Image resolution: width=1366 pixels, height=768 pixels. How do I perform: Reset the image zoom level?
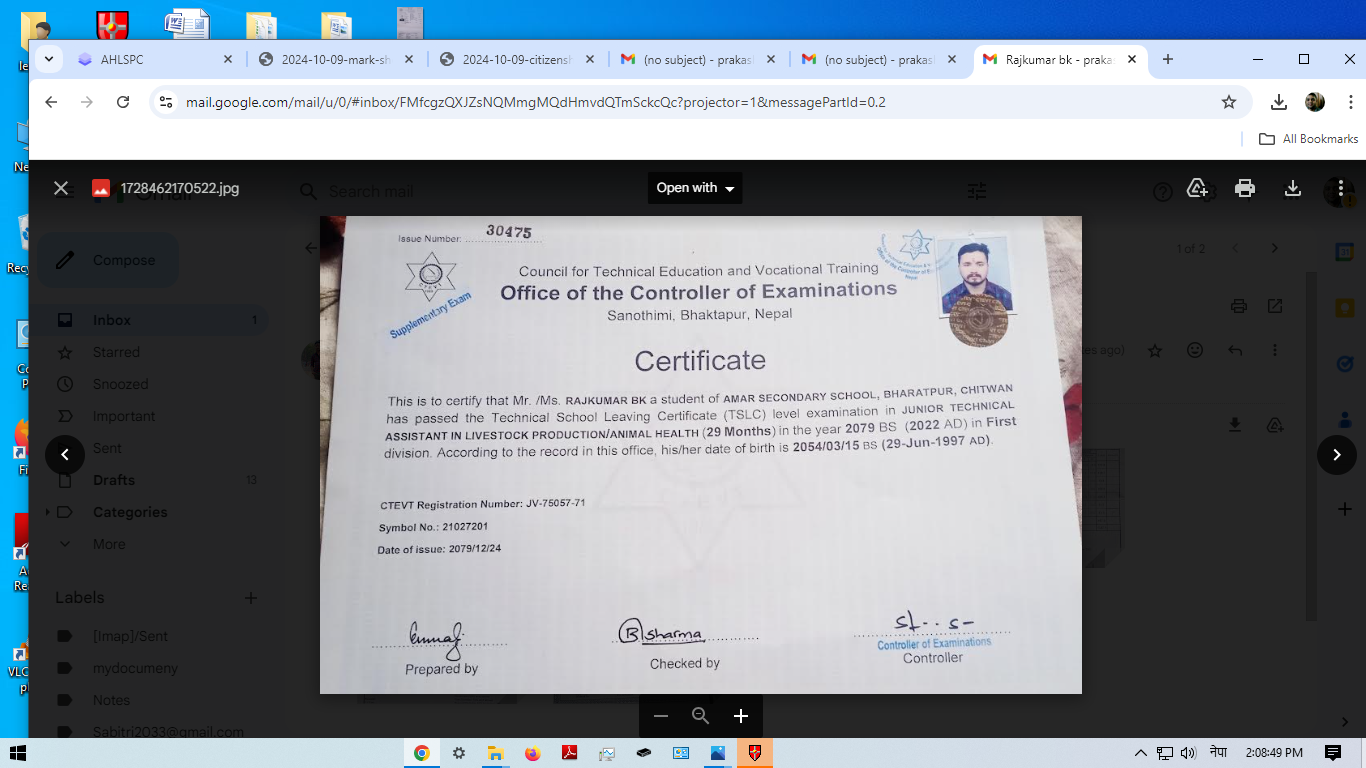(701, 716)
